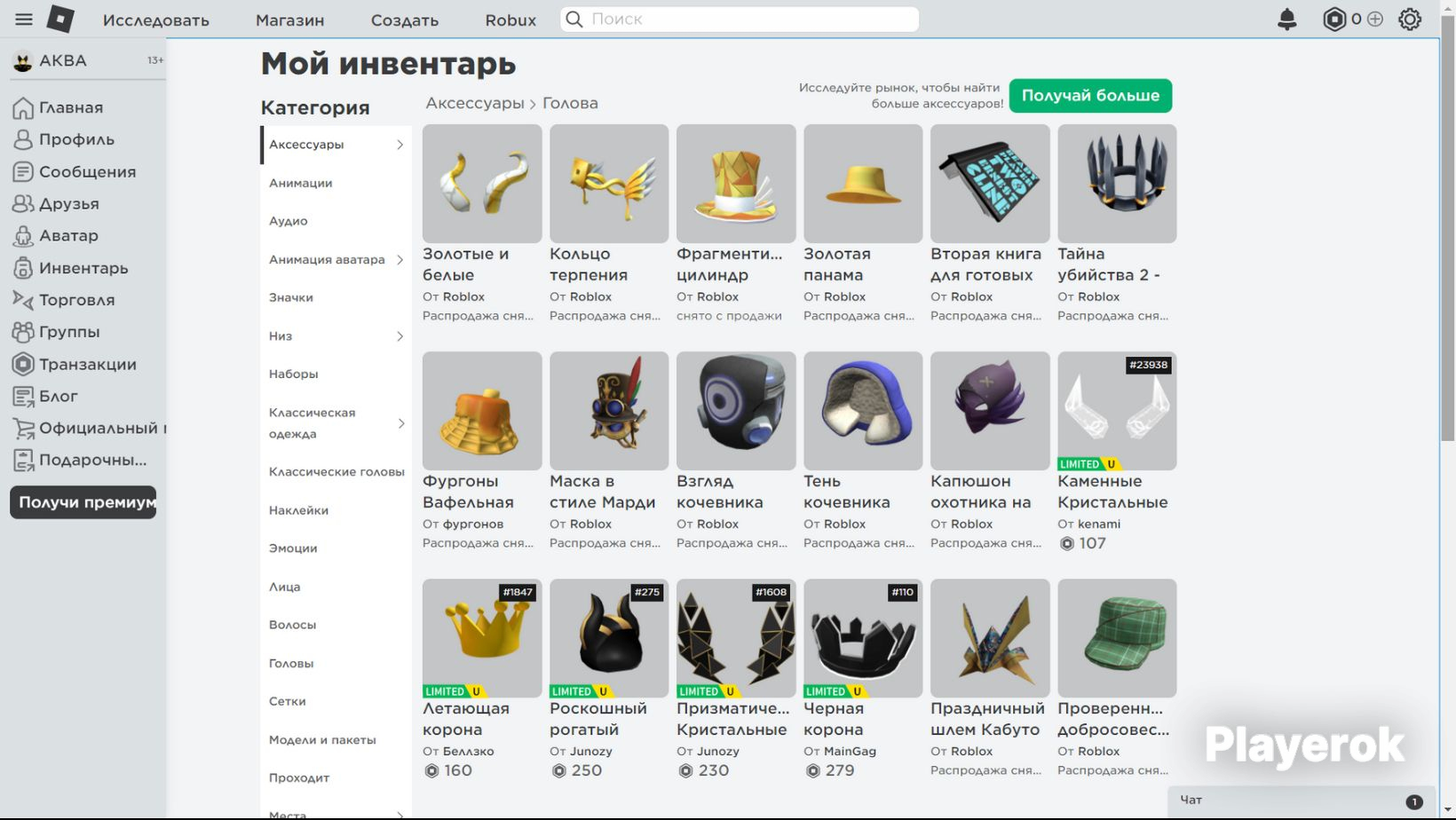Click the Roblox logo icon
This screenshot has height=820, width=1456.
60,19
